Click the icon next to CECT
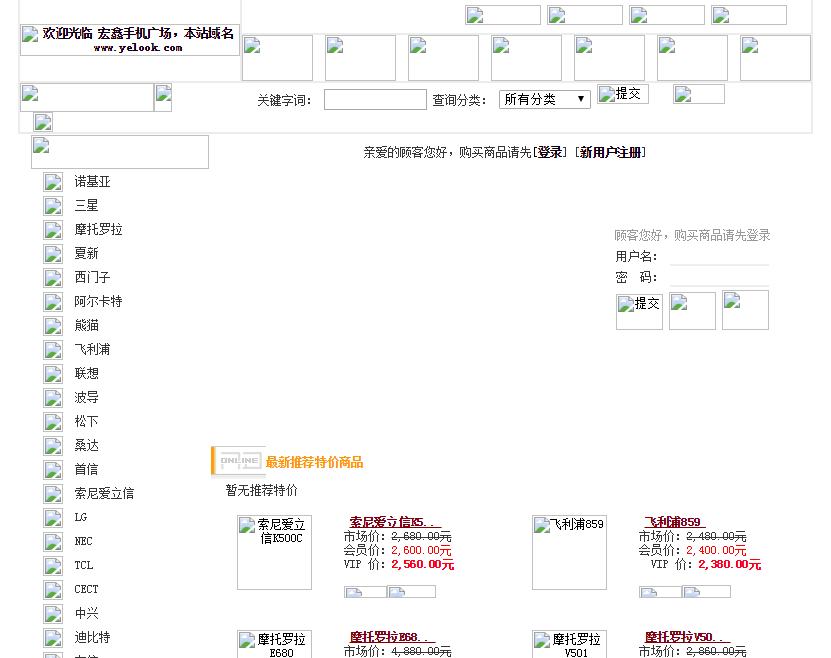This screenshot has height=658, width=831. pyautogui.click(x=53, y=590)
